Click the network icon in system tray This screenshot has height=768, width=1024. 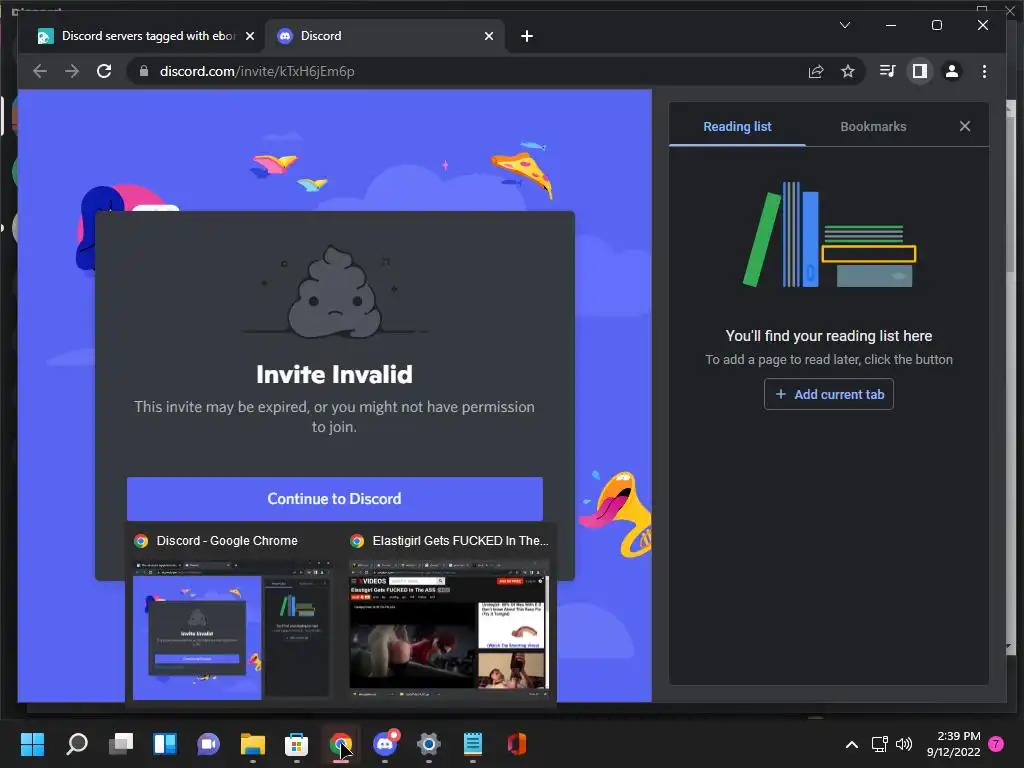point(879,744)
